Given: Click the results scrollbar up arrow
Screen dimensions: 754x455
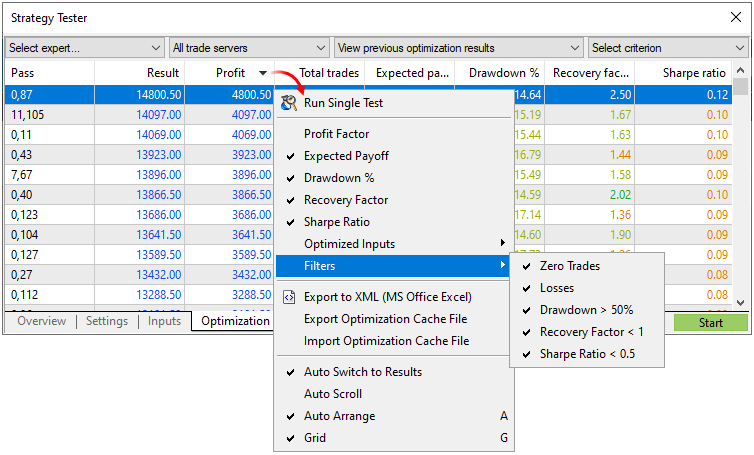Looking at the screenshot, I should click(741, 71).
